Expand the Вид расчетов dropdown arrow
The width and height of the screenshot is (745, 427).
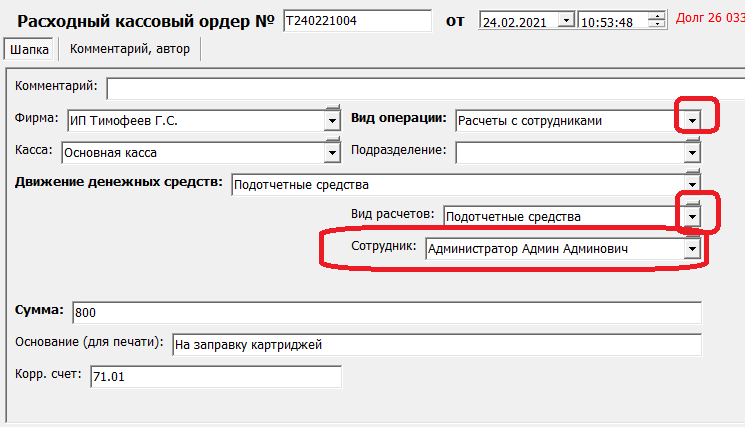click(x=692, y=216)
